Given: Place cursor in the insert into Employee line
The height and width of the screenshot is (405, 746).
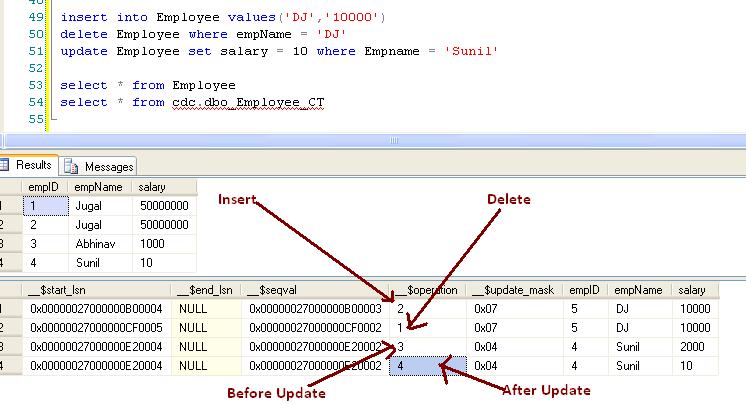Looking at the screenshot, I should click(200, 17).
